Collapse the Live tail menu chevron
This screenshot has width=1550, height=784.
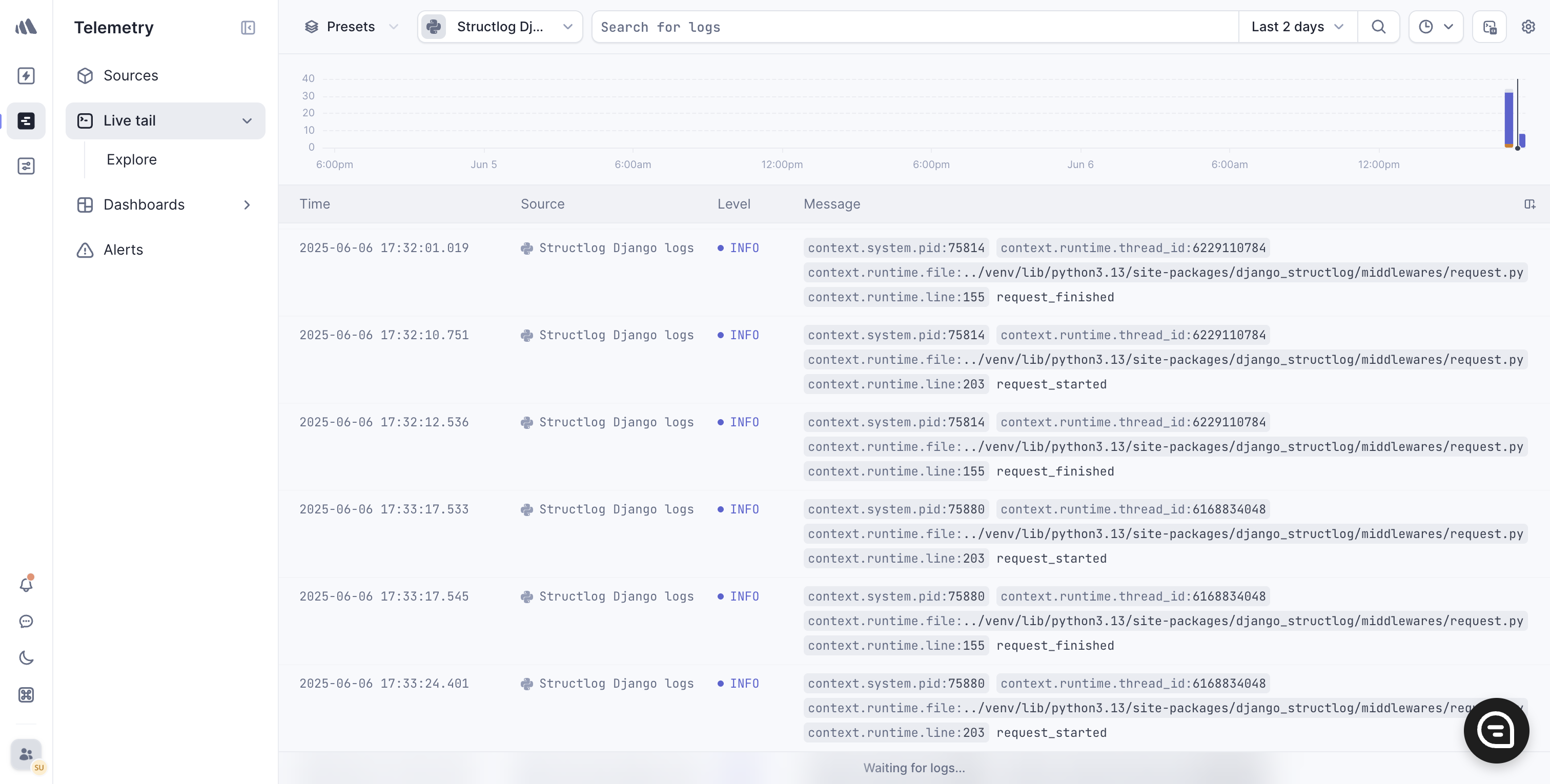[x=247, y=120]
